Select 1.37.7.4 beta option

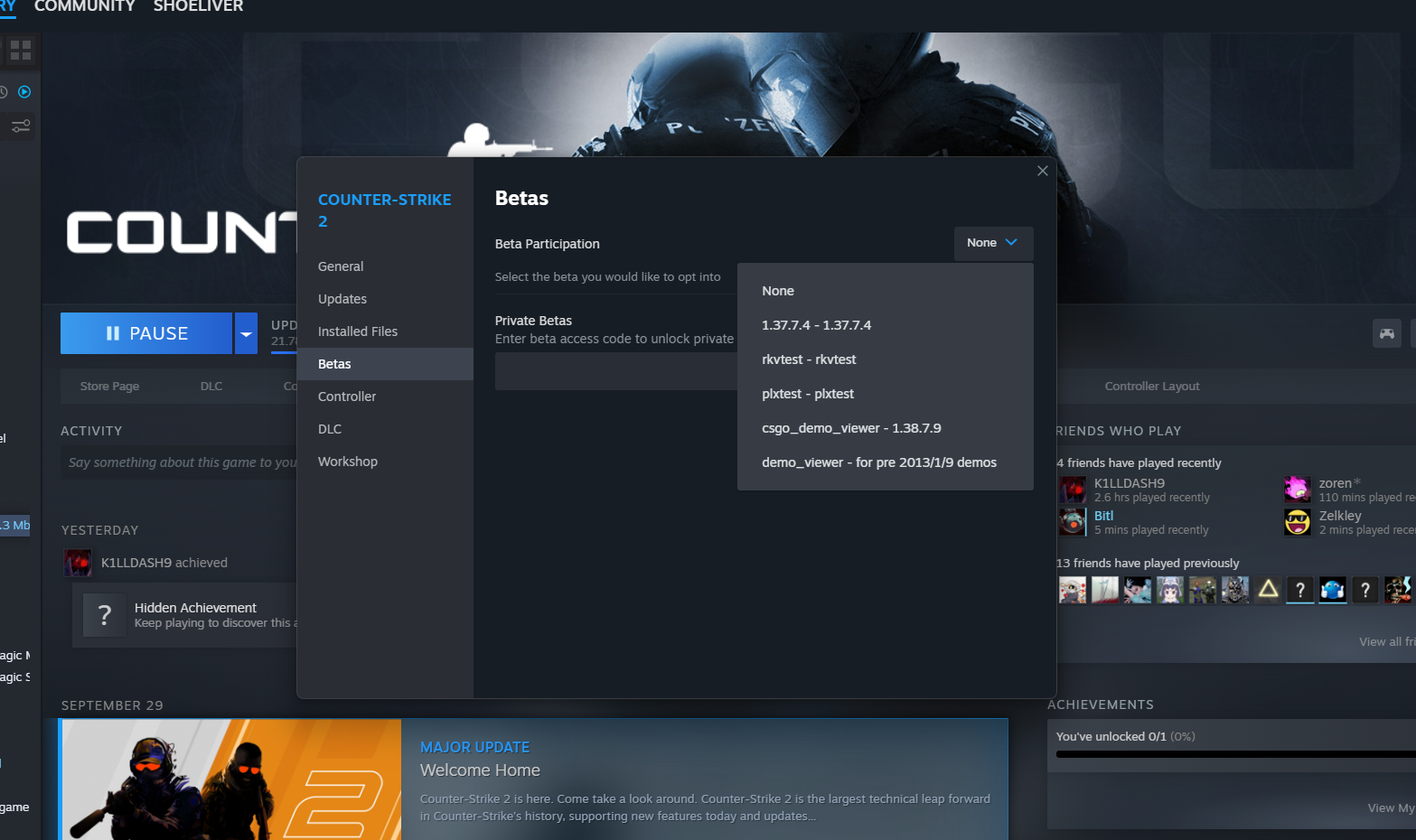coord(886,325)
